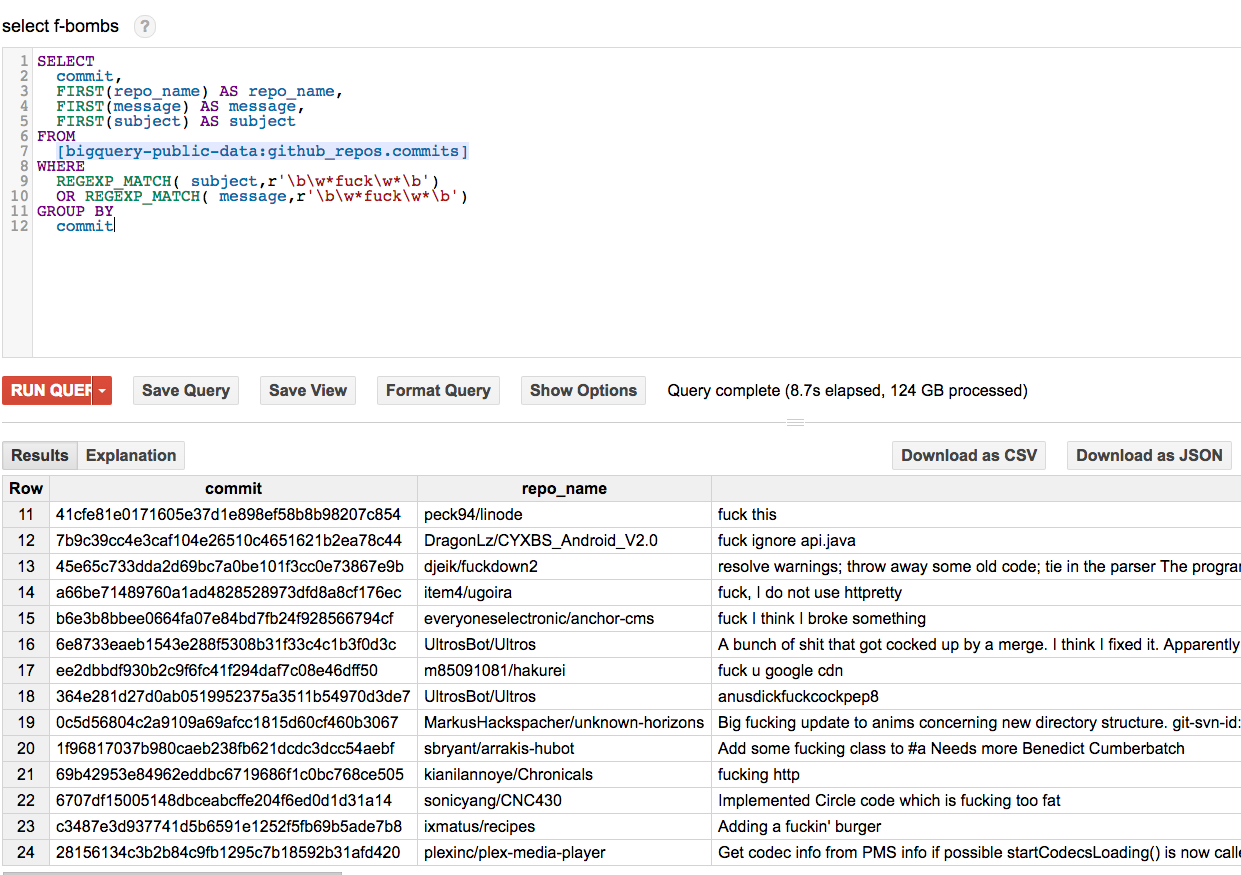The image size is (1241, 875).
Task: Select the table name bigquery-public-data:github_repos.commits
Action: pos(263,151)
